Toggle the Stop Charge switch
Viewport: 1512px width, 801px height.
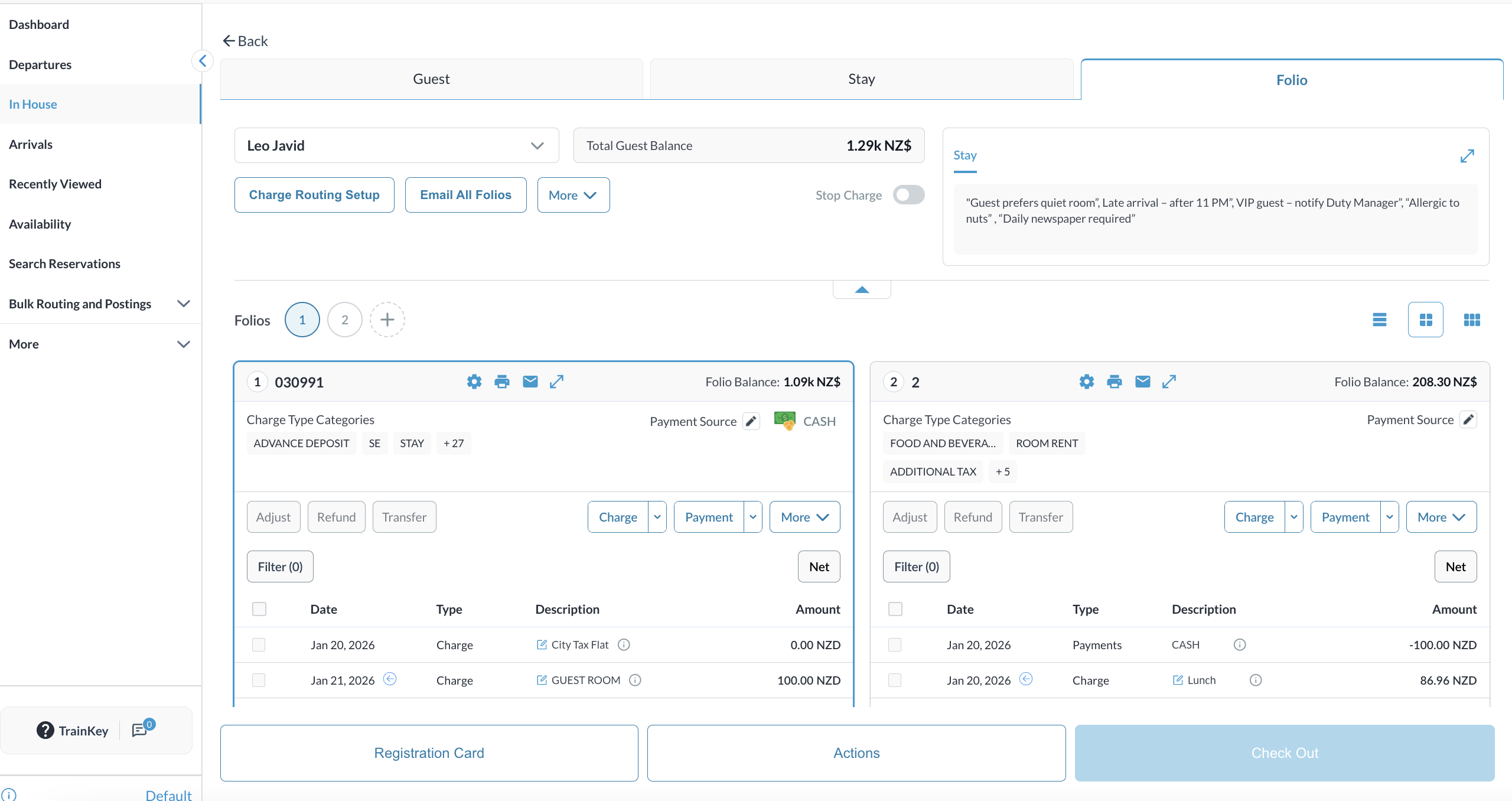coord(908,195)
